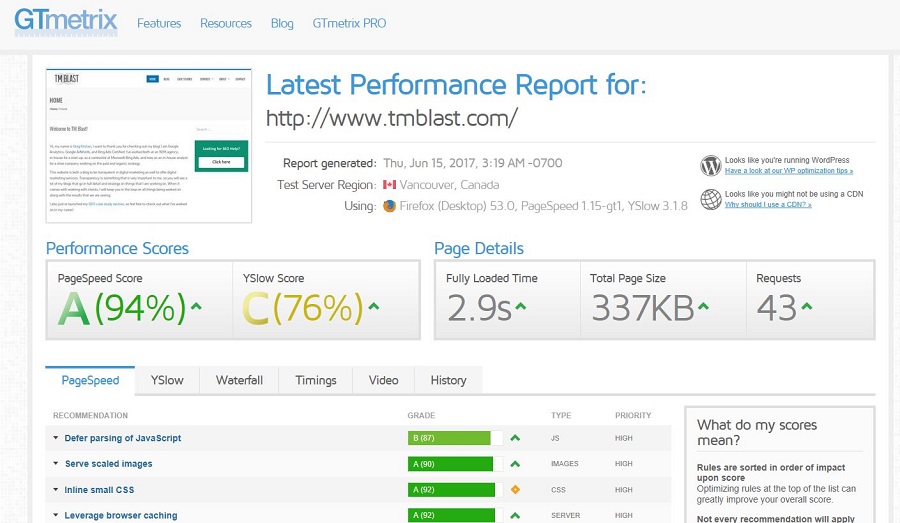Switch to the PageSpeed tab
The width and height of the screenshot is (900, 523).
coord(90,380)
